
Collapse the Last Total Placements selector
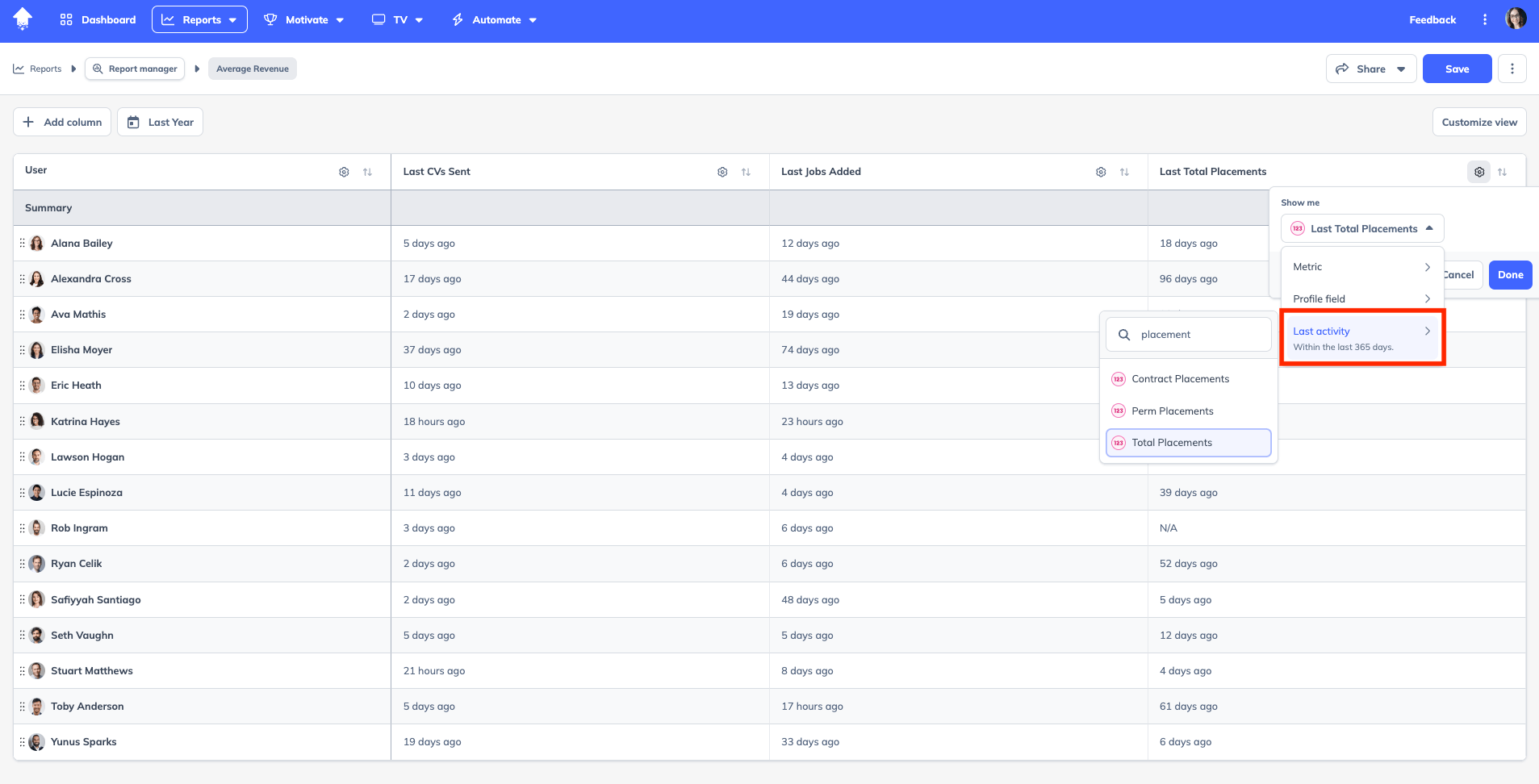pos(1430,228)
